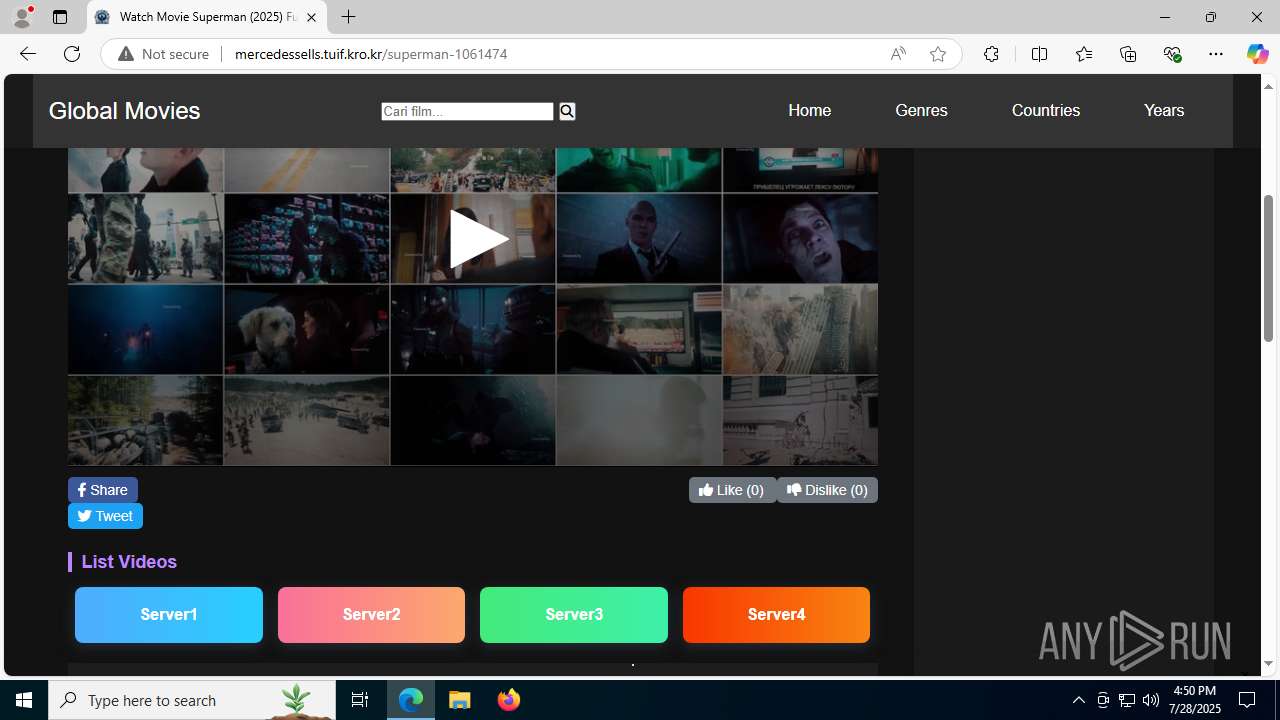Open Browser essentials heart icon
Viewport: 1280px width, 720px height.
tap(1172, 54)
